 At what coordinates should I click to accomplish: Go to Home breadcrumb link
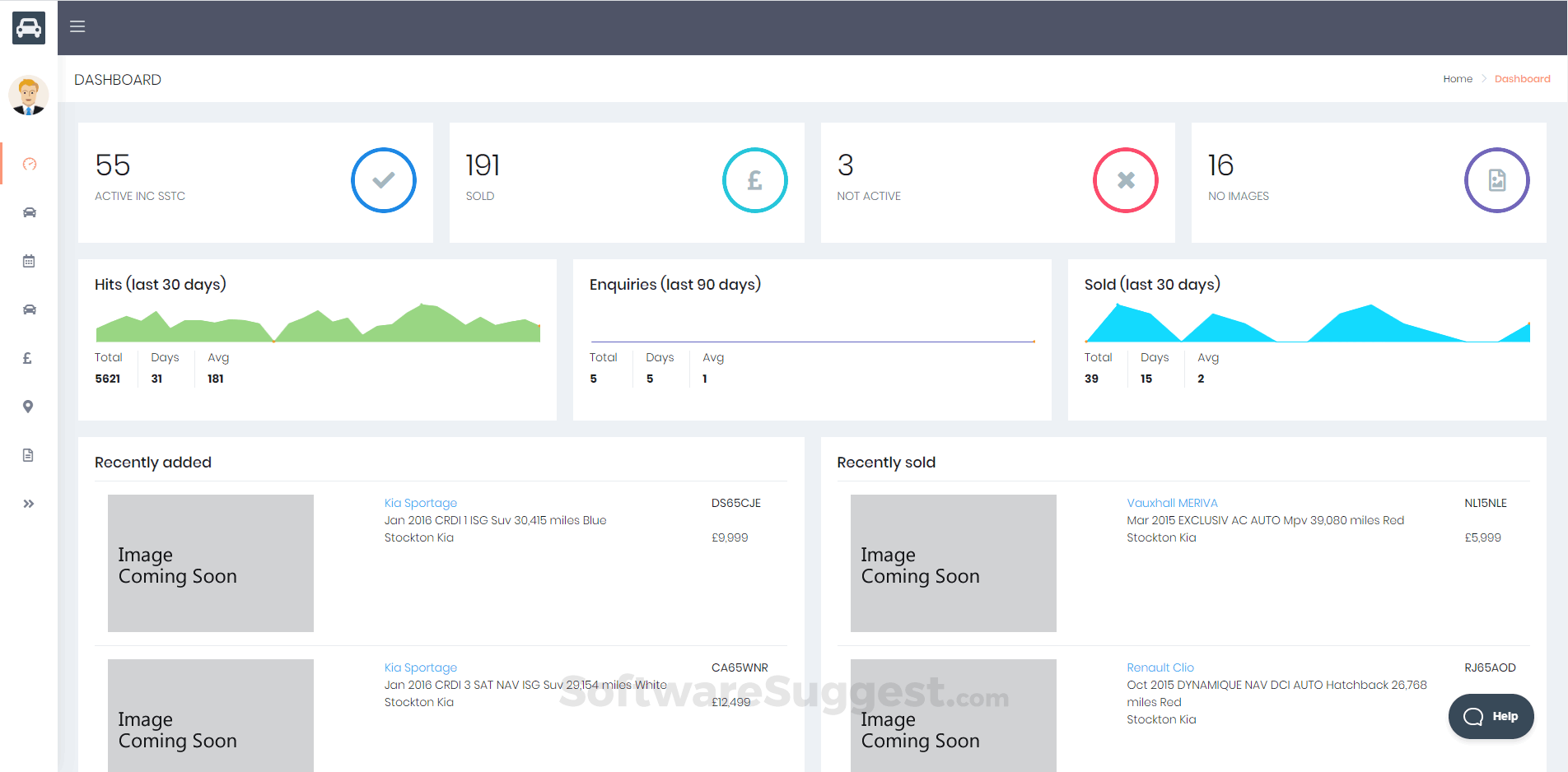tap(1458, 79)
